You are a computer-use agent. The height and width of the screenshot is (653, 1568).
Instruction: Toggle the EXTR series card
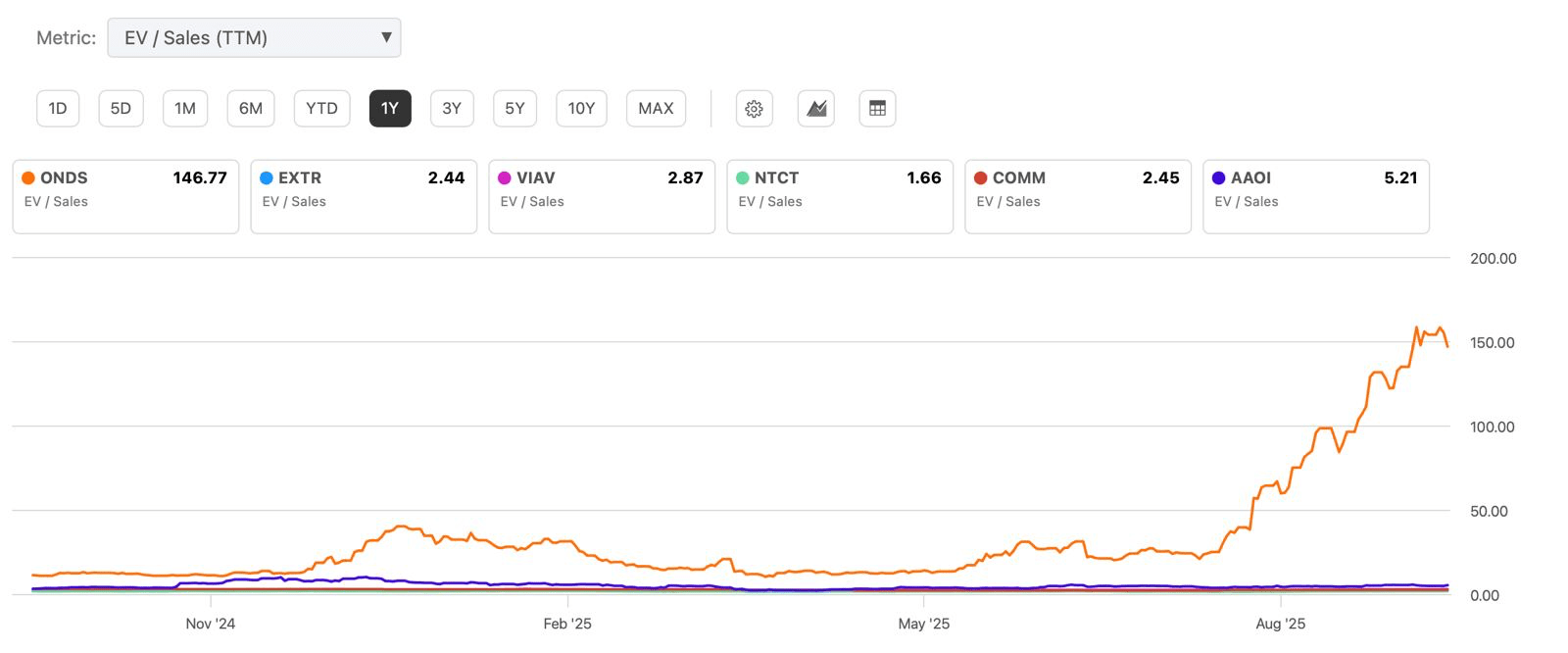point(364,196)
